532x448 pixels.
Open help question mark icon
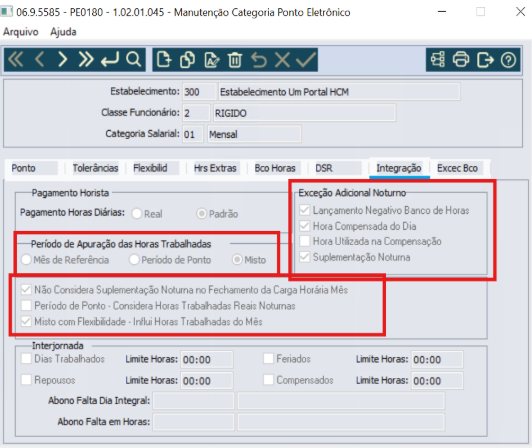click(508, 60)
